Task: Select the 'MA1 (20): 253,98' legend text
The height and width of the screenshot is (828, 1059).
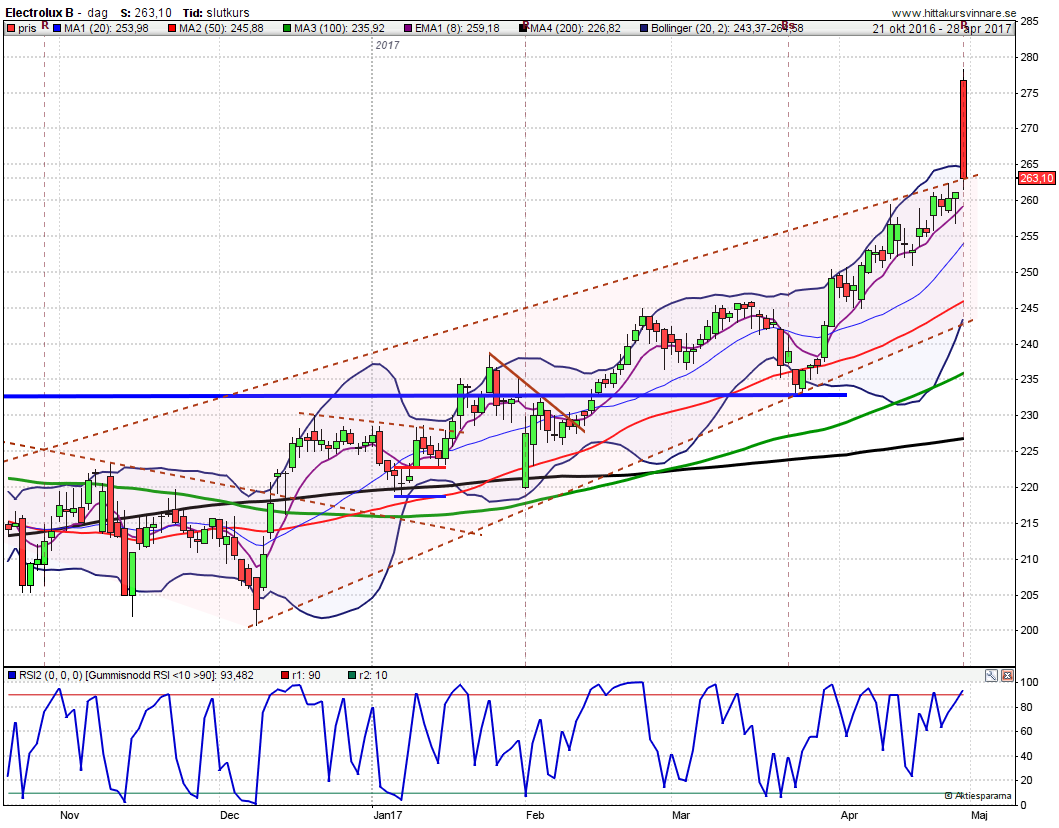Action: pyautogui.click(x=106, y=28)
